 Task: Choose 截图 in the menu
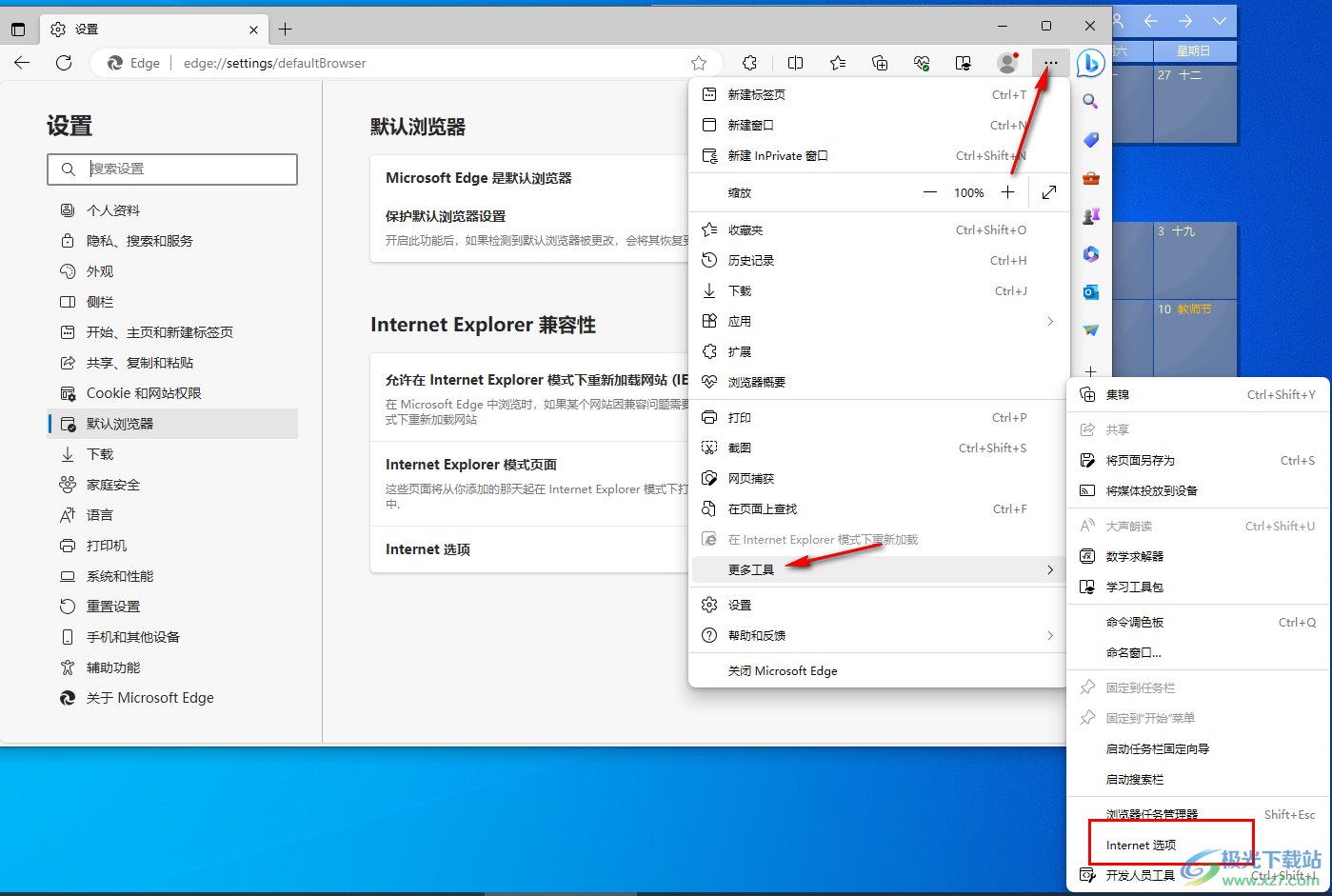(x=877, y=448)
